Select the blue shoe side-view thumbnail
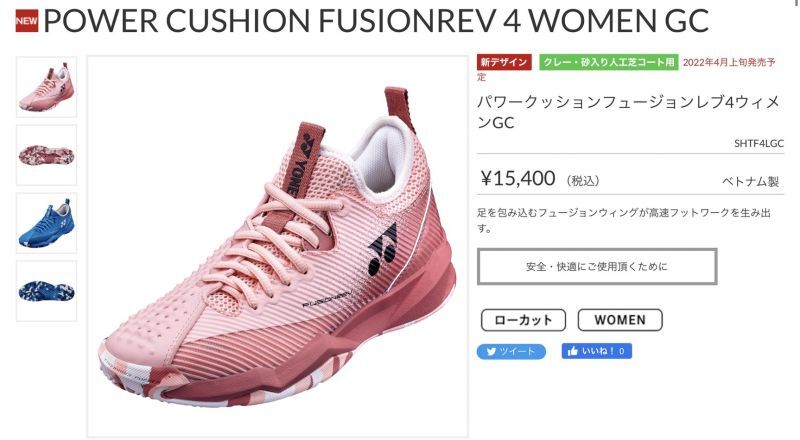This screenshot has height=440, width=800. (x=46, y=223)
